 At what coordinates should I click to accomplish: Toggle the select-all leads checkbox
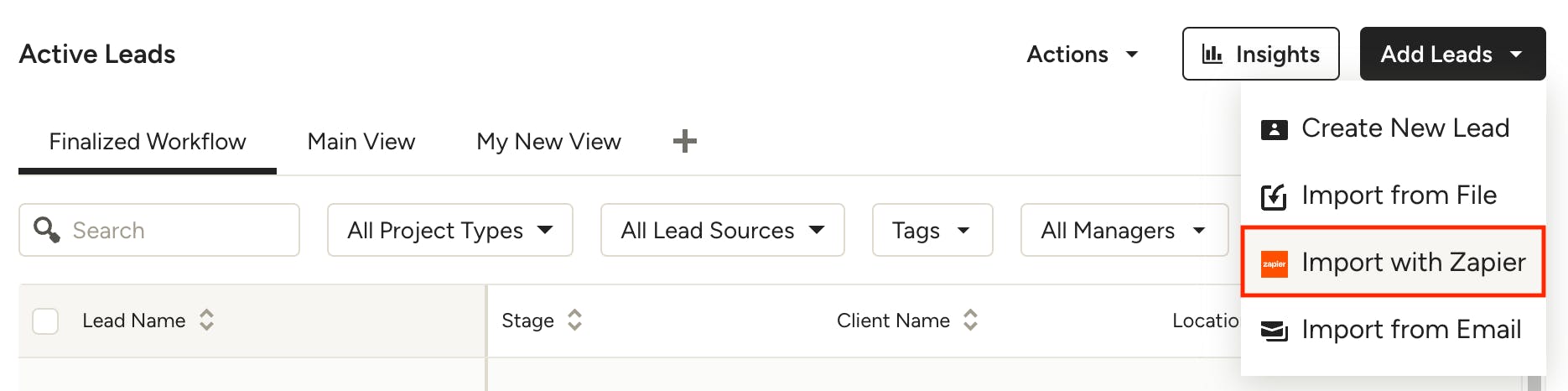(x=45, y=321)
